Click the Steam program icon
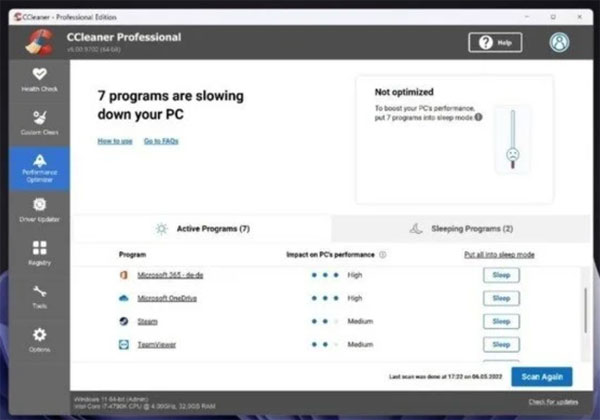 pyautogui.click(x=124, y=321)
